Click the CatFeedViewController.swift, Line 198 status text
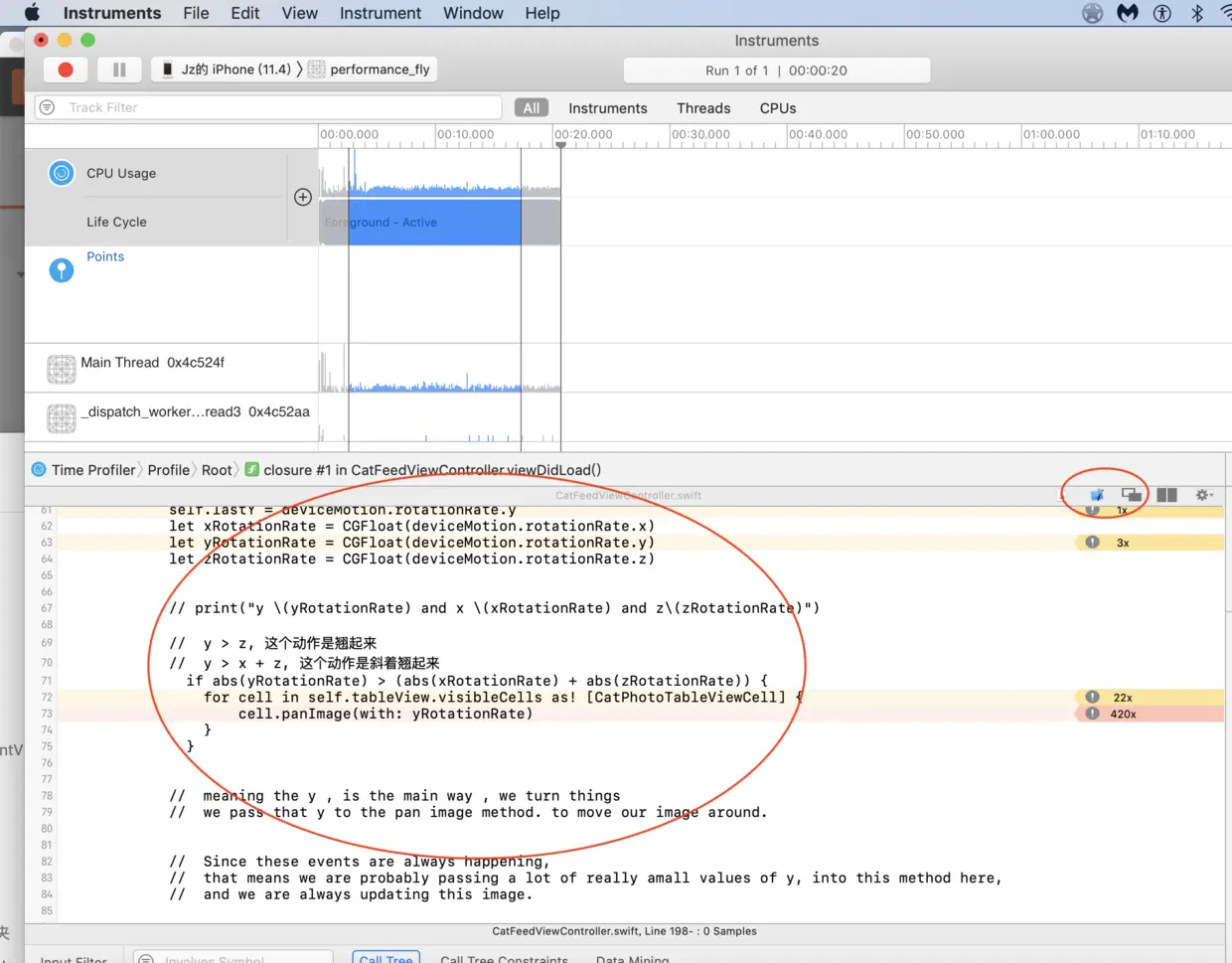1232x963 pixels. [624, 931]
